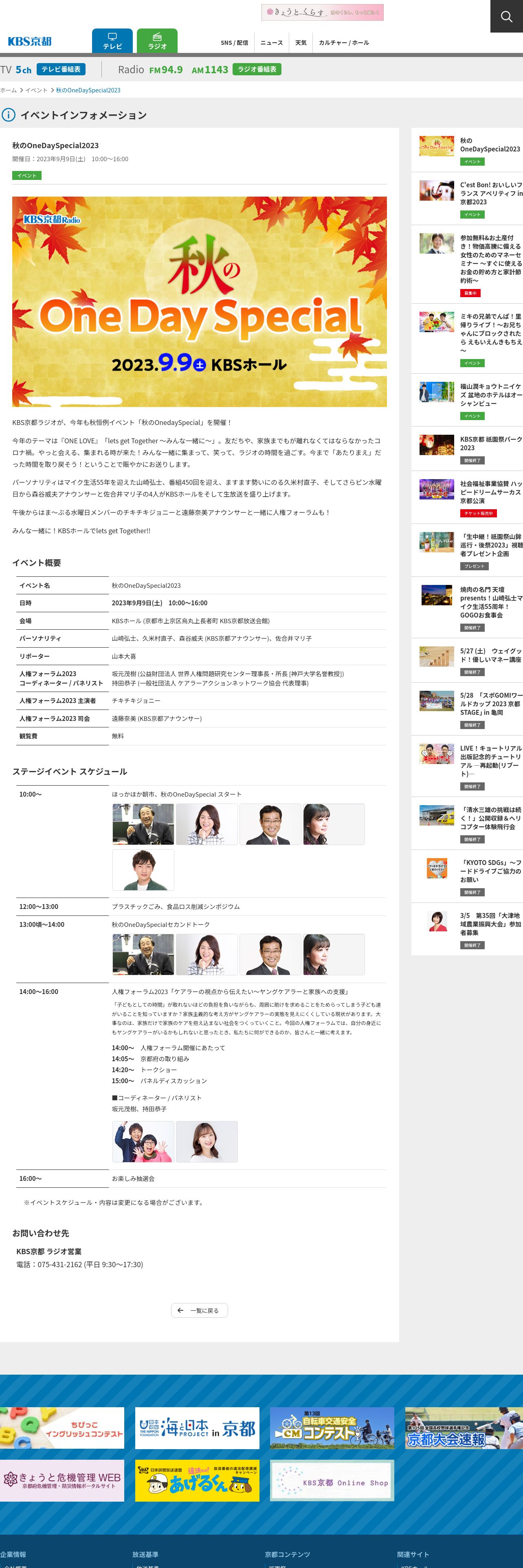This screenshot has height=1568, width=523.
Task: Click the 観覧費 無料 value
Action: pos(118,736)
